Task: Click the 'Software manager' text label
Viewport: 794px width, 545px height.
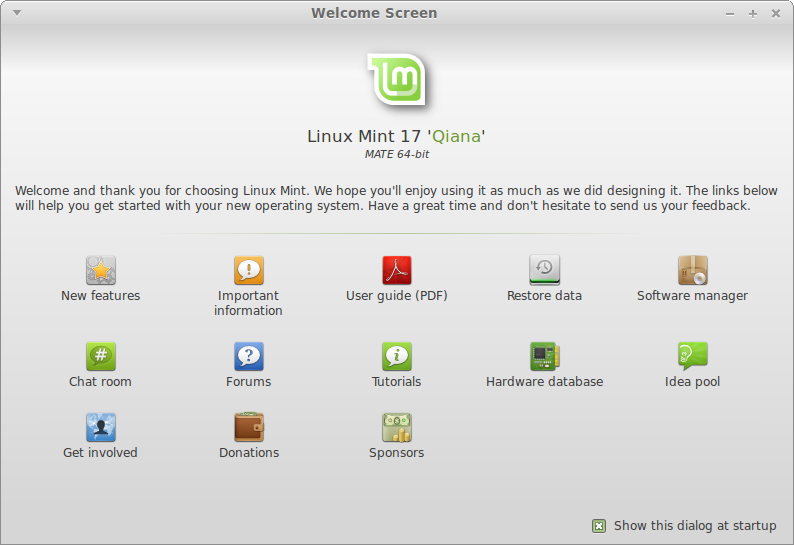Action: point(692,296)
